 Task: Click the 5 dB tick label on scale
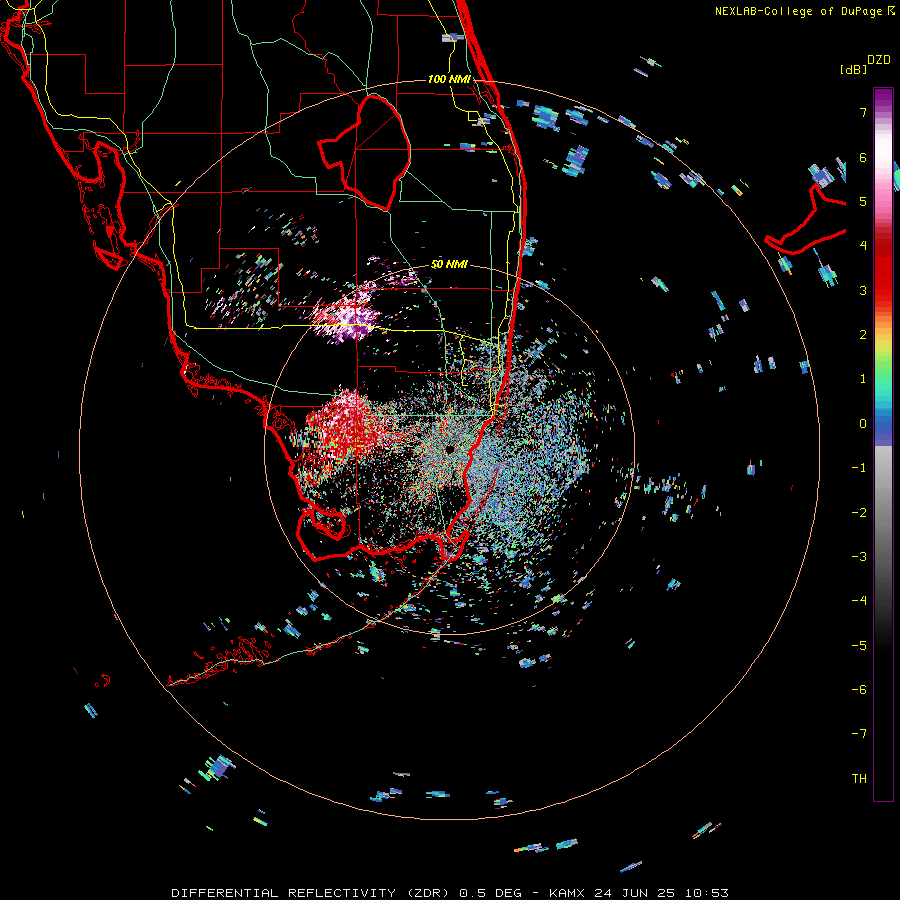(x=863, y=201)
